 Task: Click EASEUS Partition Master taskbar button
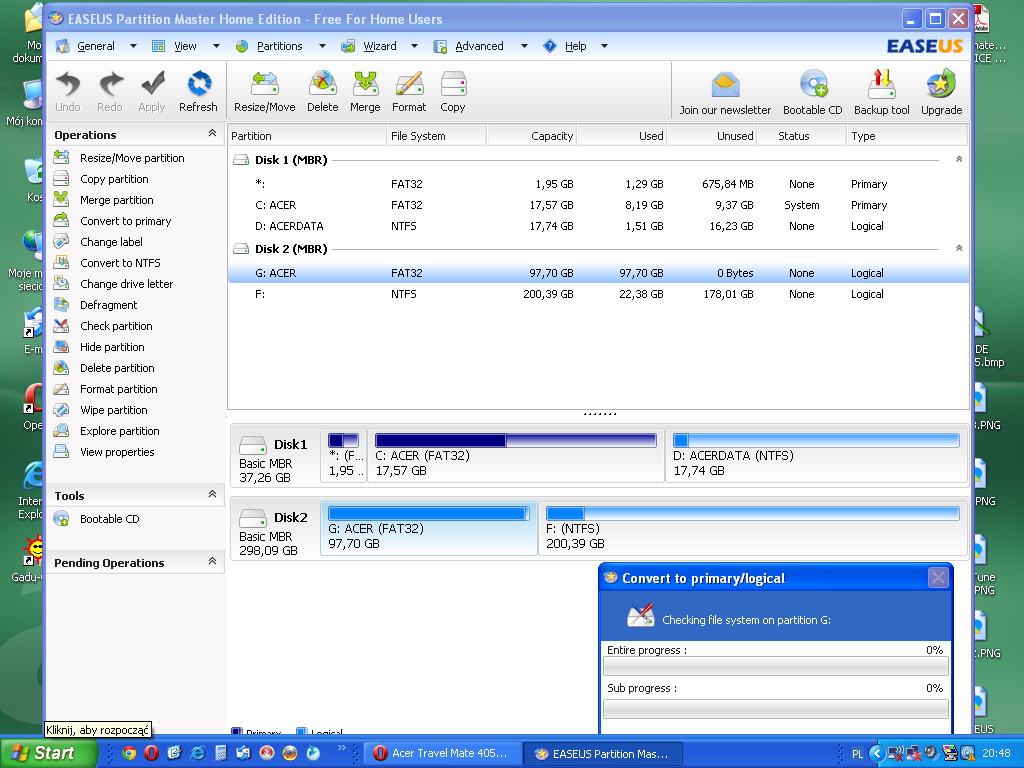click(x=603, y=754)
